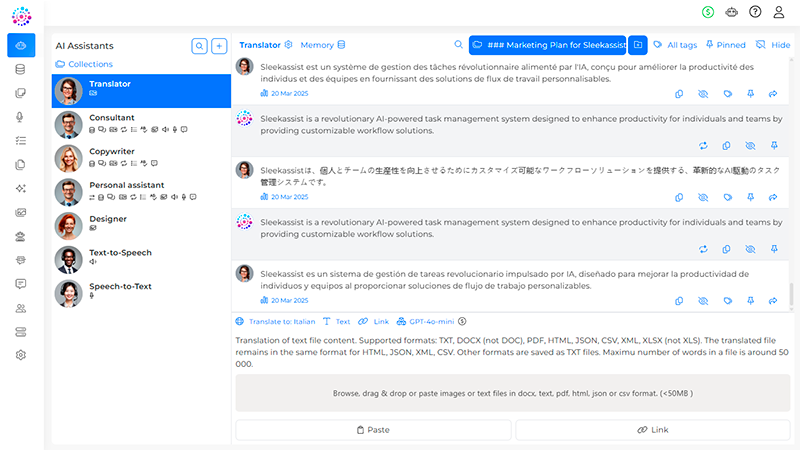The image size is (800, 450).
Task: Click the microphone icon in left sidebar
Action: pos(20,117)
